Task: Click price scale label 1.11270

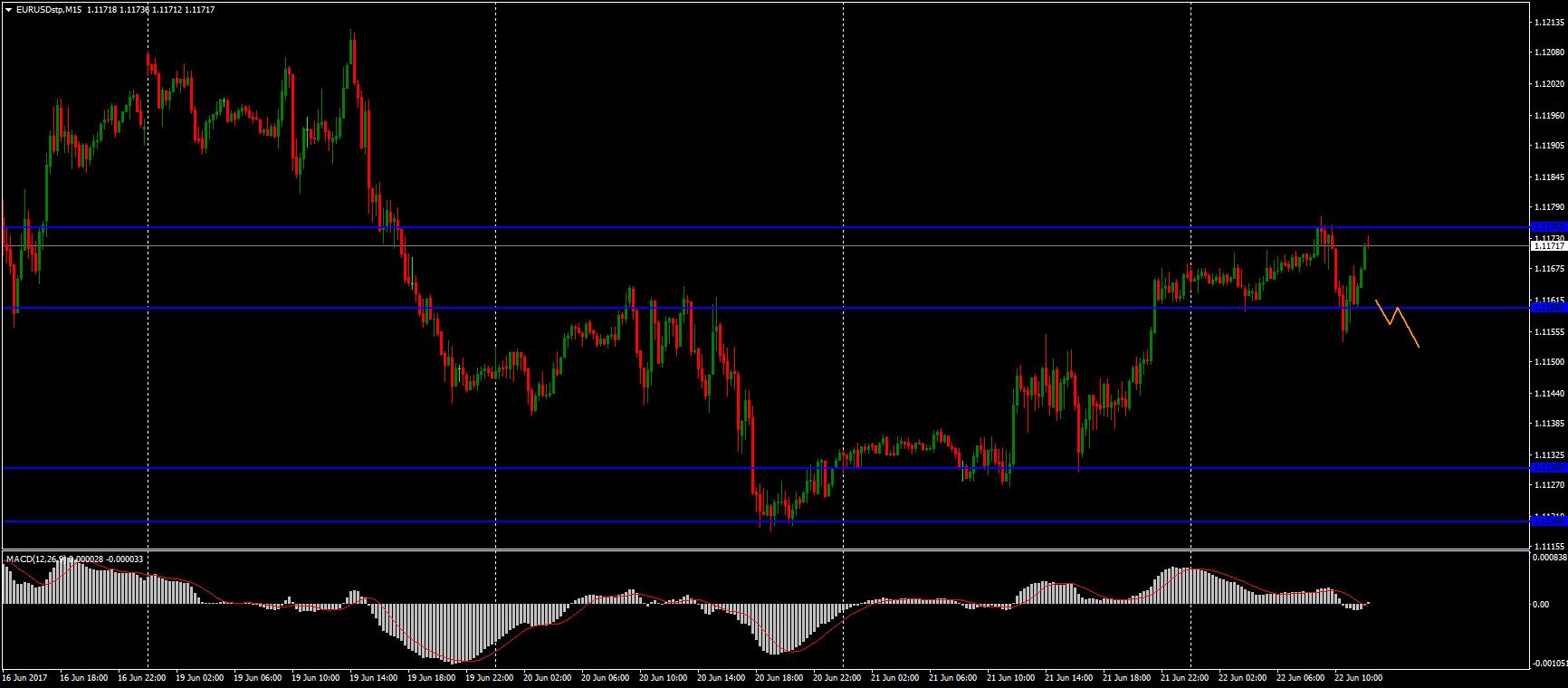Action: tap(1550, 485)
